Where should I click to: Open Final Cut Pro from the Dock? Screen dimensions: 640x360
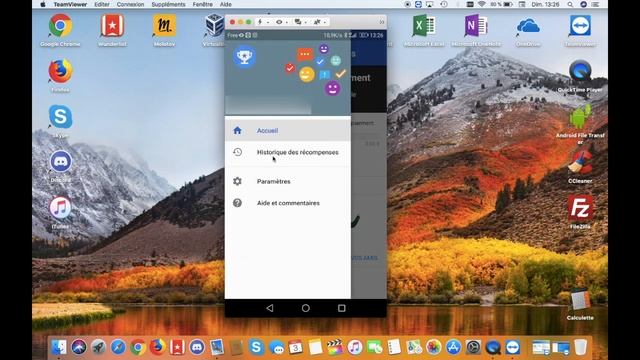pos(335,347)
